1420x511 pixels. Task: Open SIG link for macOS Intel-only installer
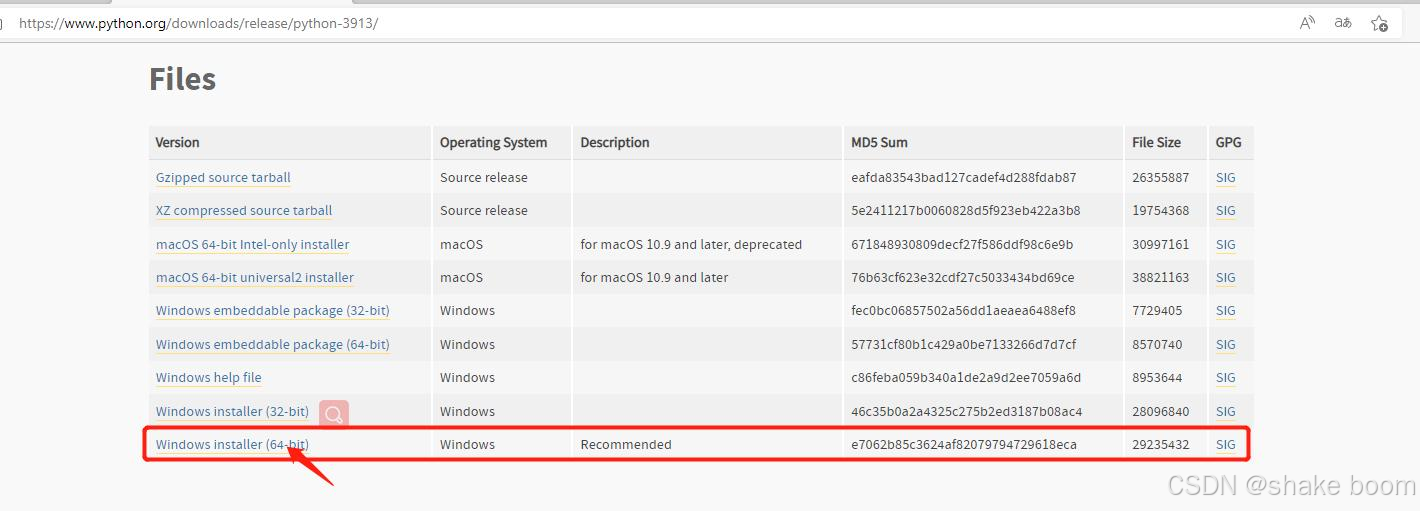[x=1226, y=245]
